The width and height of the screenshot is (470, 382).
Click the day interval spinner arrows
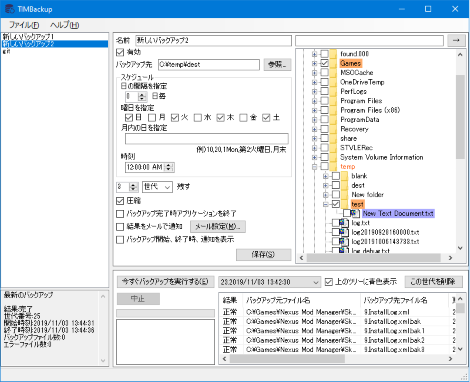(x=142, y=97)
